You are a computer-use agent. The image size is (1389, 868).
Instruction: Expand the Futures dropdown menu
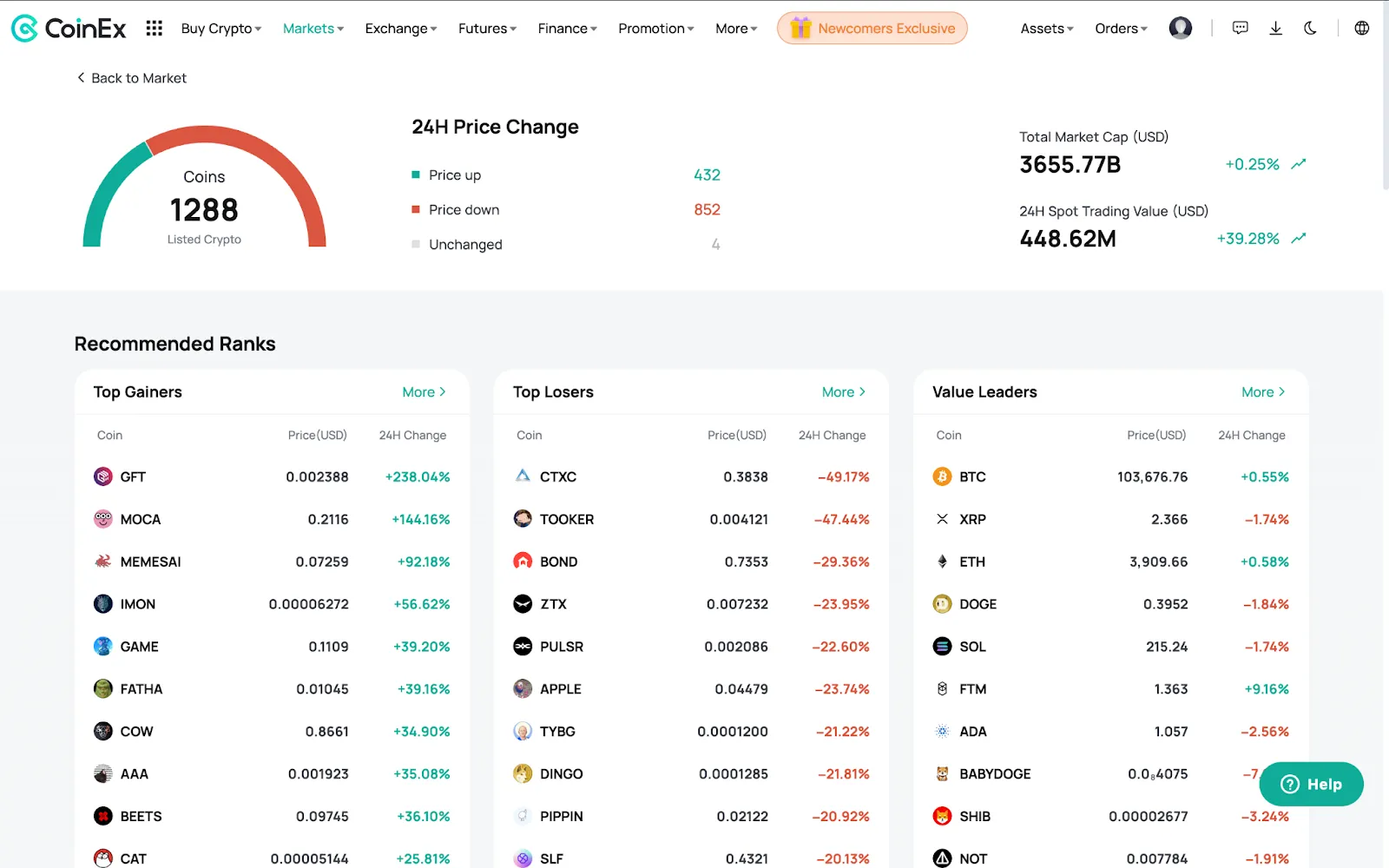tap(487, 29)
